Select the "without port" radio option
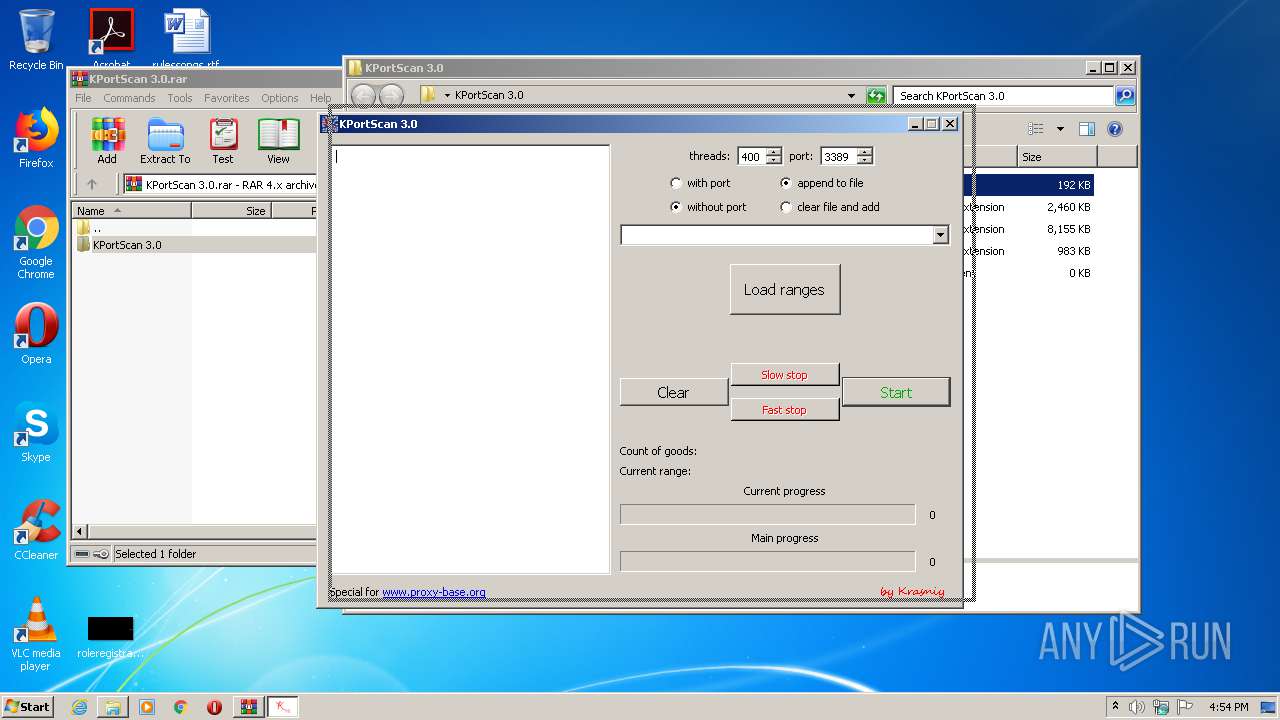The width and height of the screenshot is (1280, 720). (x=677, y=207)
